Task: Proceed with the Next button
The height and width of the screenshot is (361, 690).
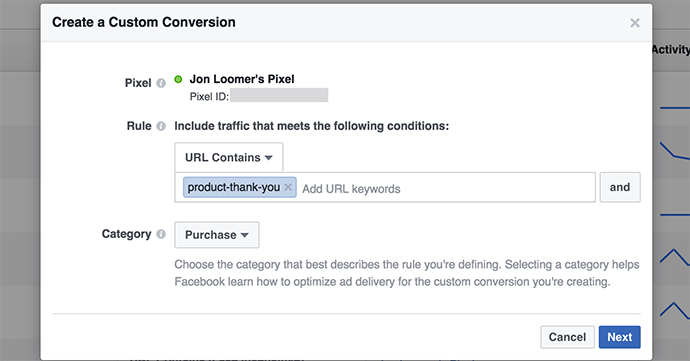Action: coord(620,337)
